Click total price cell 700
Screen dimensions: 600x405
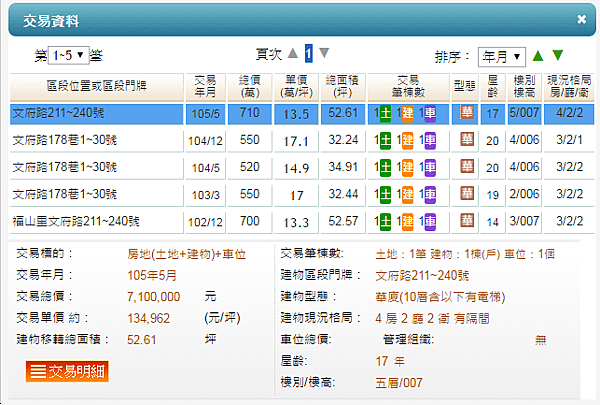(x=250, y=221)
